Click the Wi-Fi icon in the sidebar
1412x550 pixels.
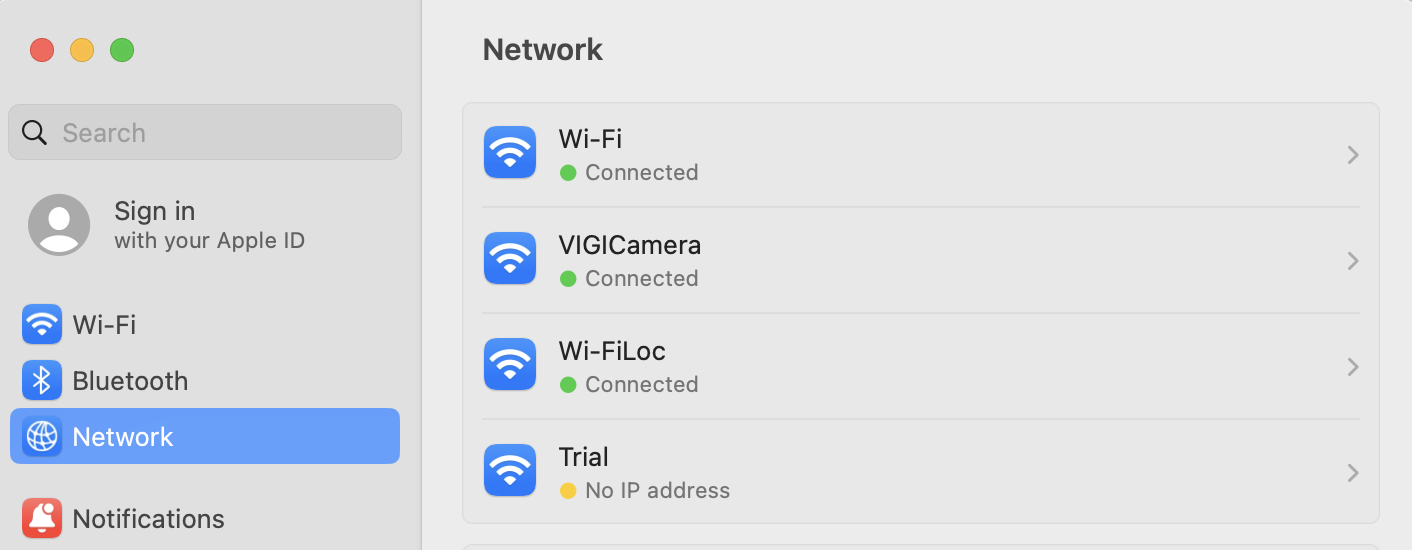[42, 325]
